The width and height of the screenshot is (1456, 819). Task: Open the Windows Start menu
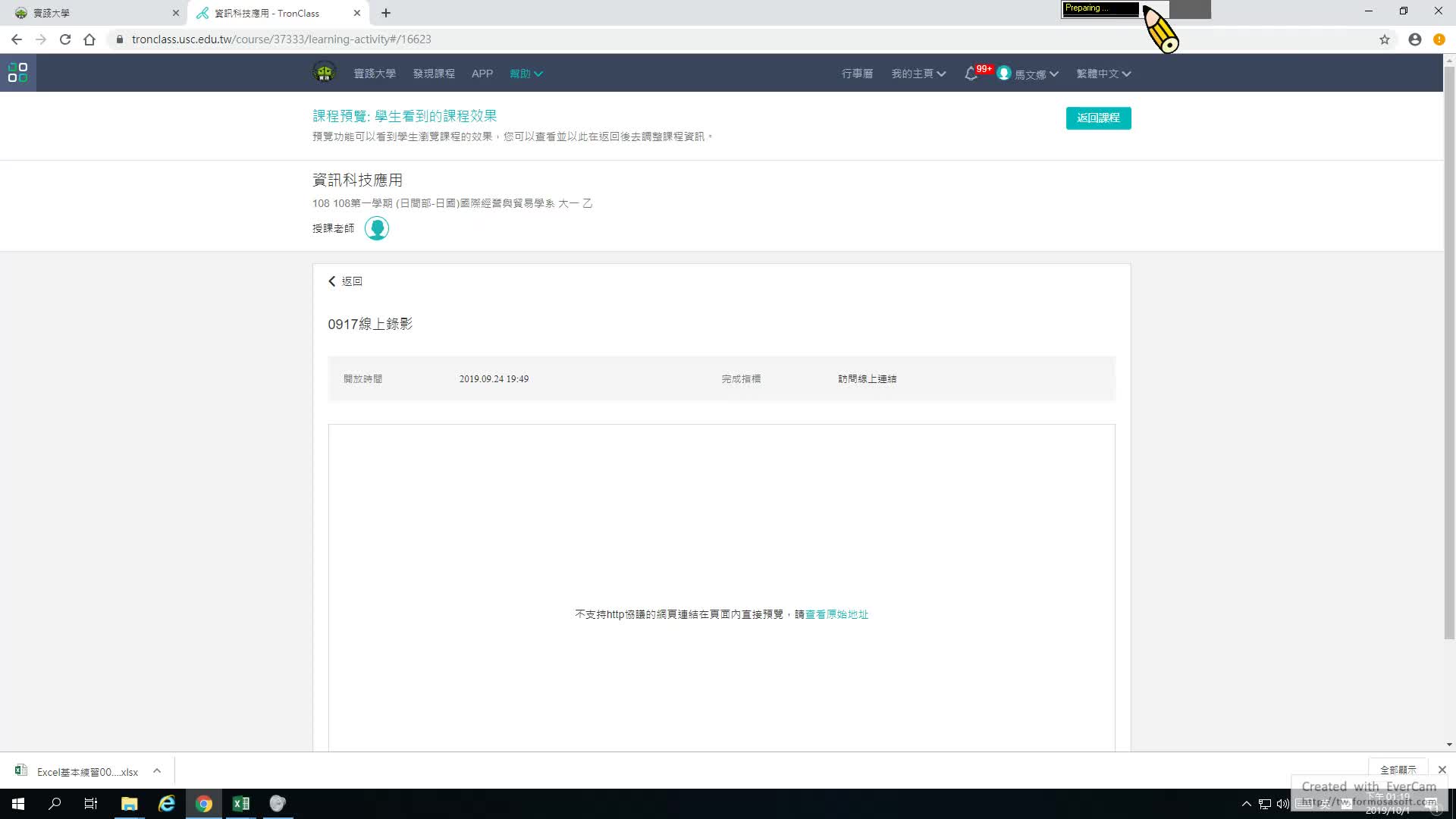tap(18, 804)
